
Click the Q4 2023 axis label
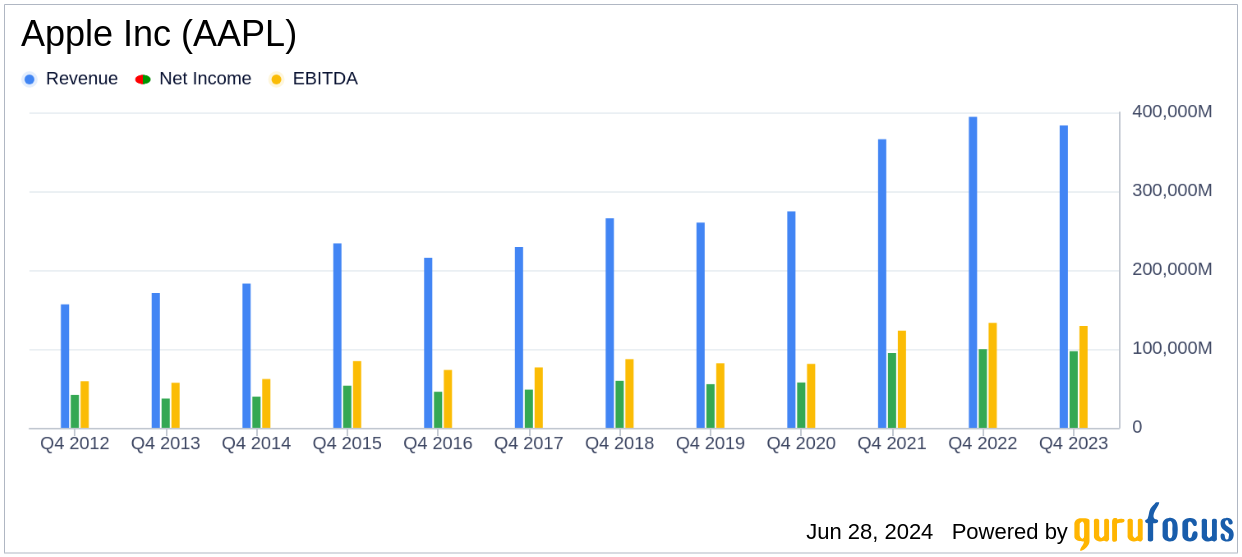point(1074,443)
